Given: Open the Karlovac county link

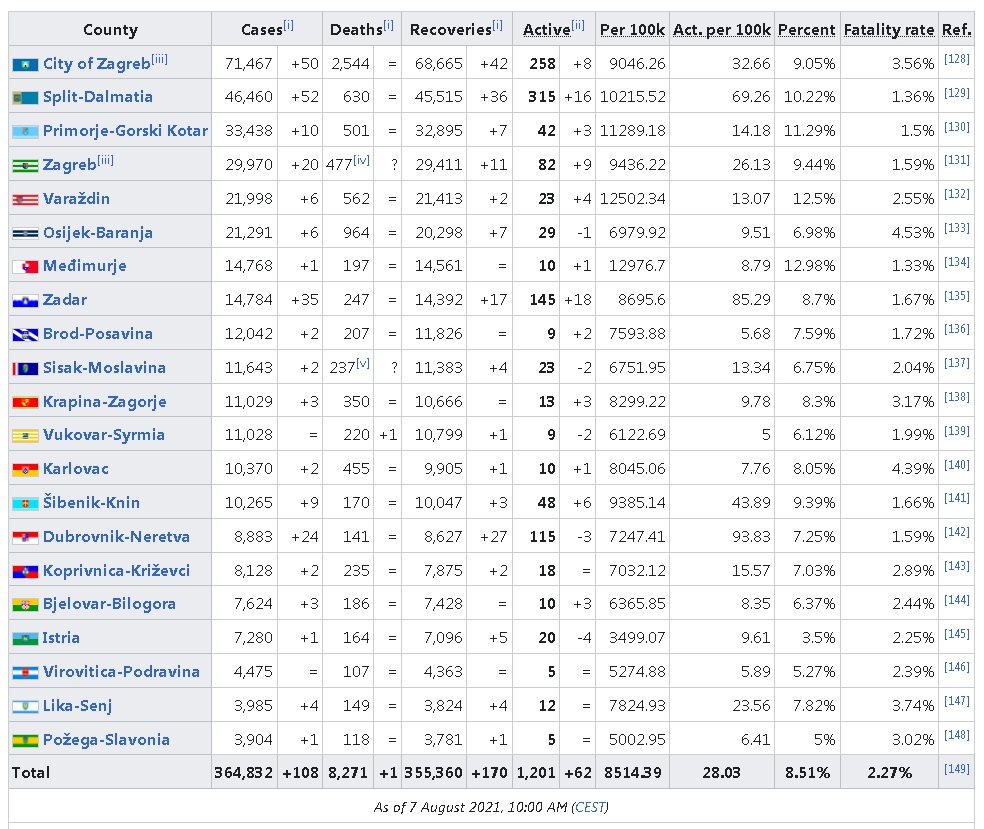Looking at the screenshot, I should (x=75, y=468).
